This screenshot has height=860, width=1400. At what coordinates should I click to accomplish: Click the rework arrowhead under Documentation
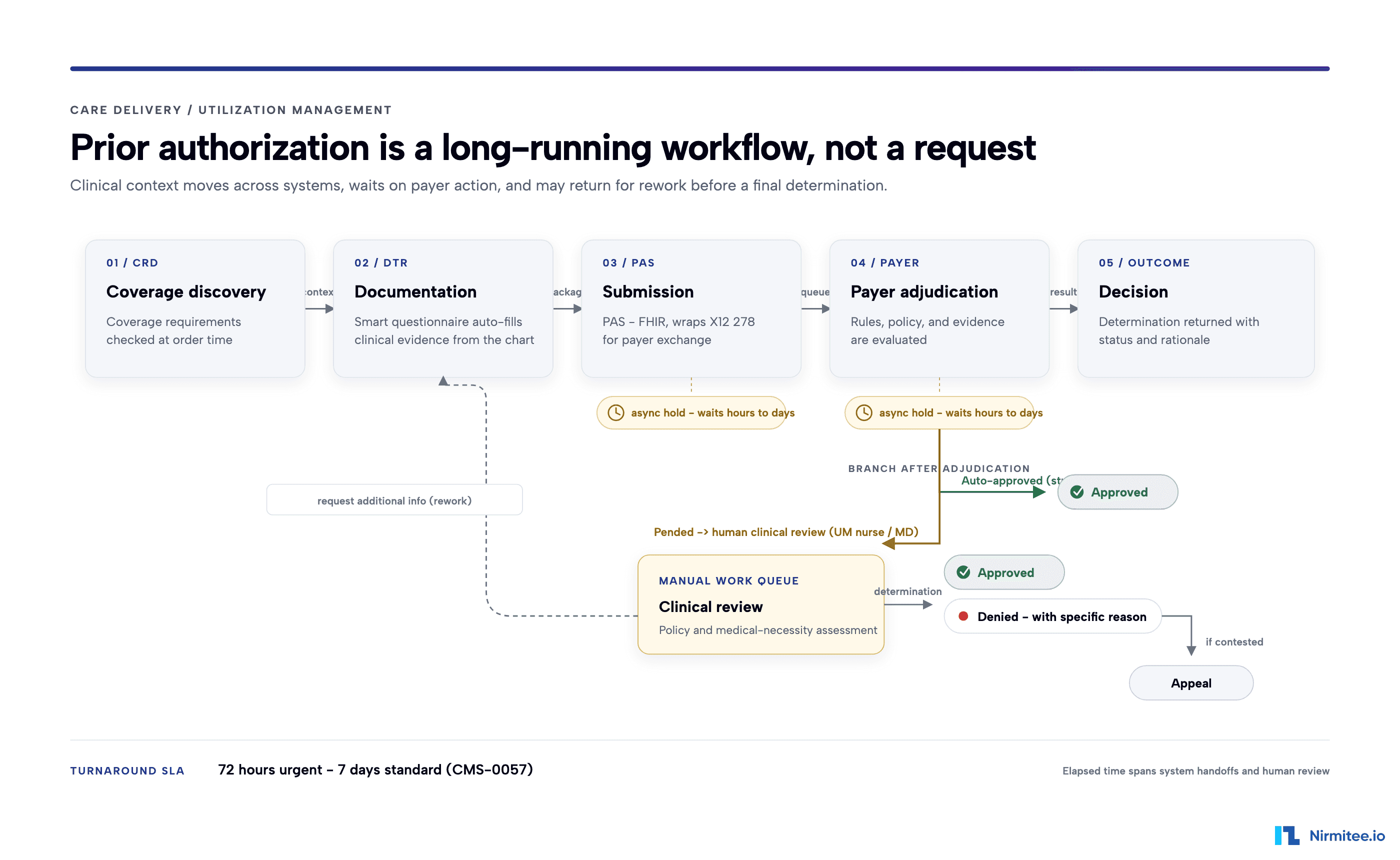(443, 381)
